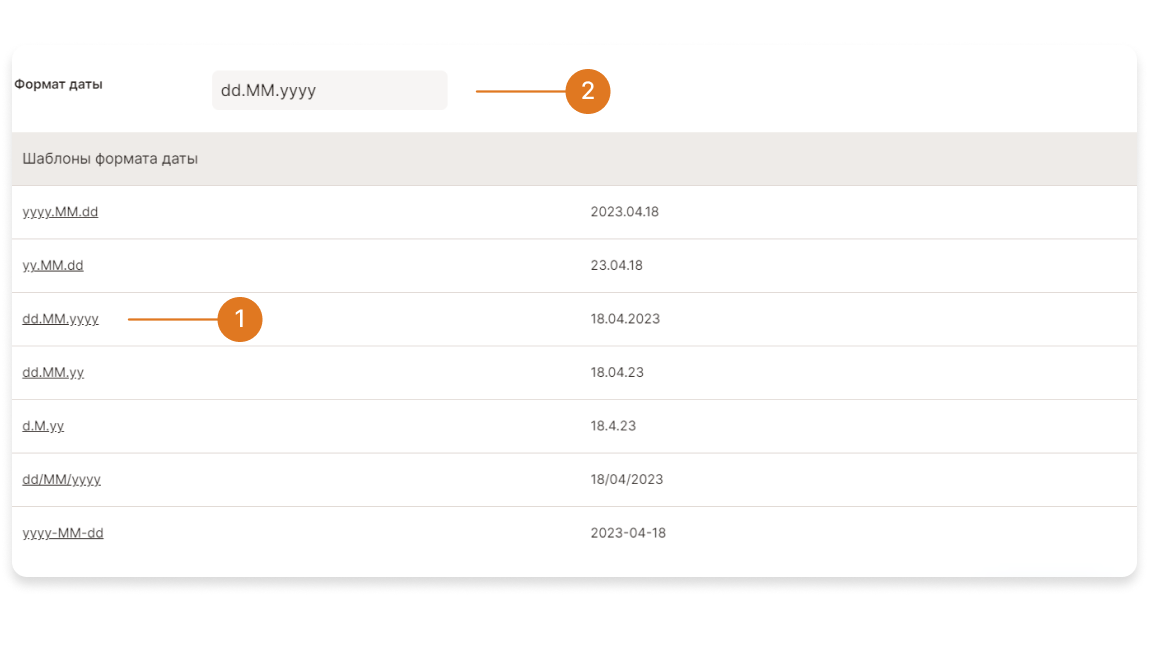This screenshot has height=668, width=1150.
Task: Select the yyyy-MM-dd template link
Action: click(63, 533)
